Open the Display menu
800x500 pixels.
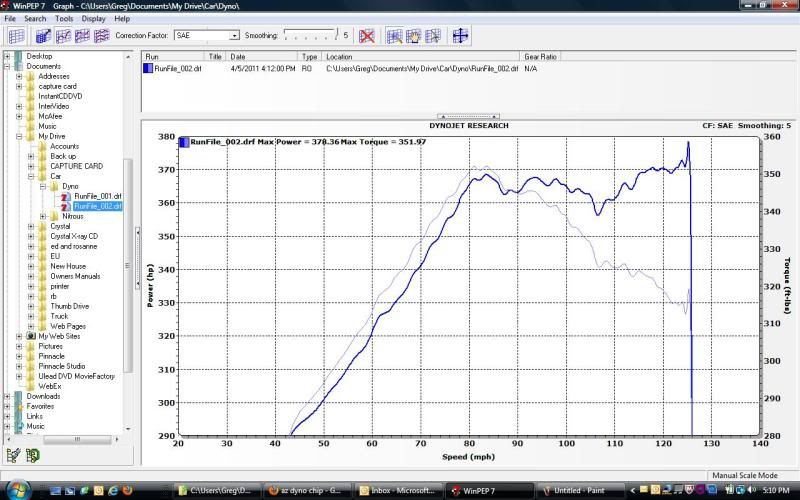[x=94, y=18]
